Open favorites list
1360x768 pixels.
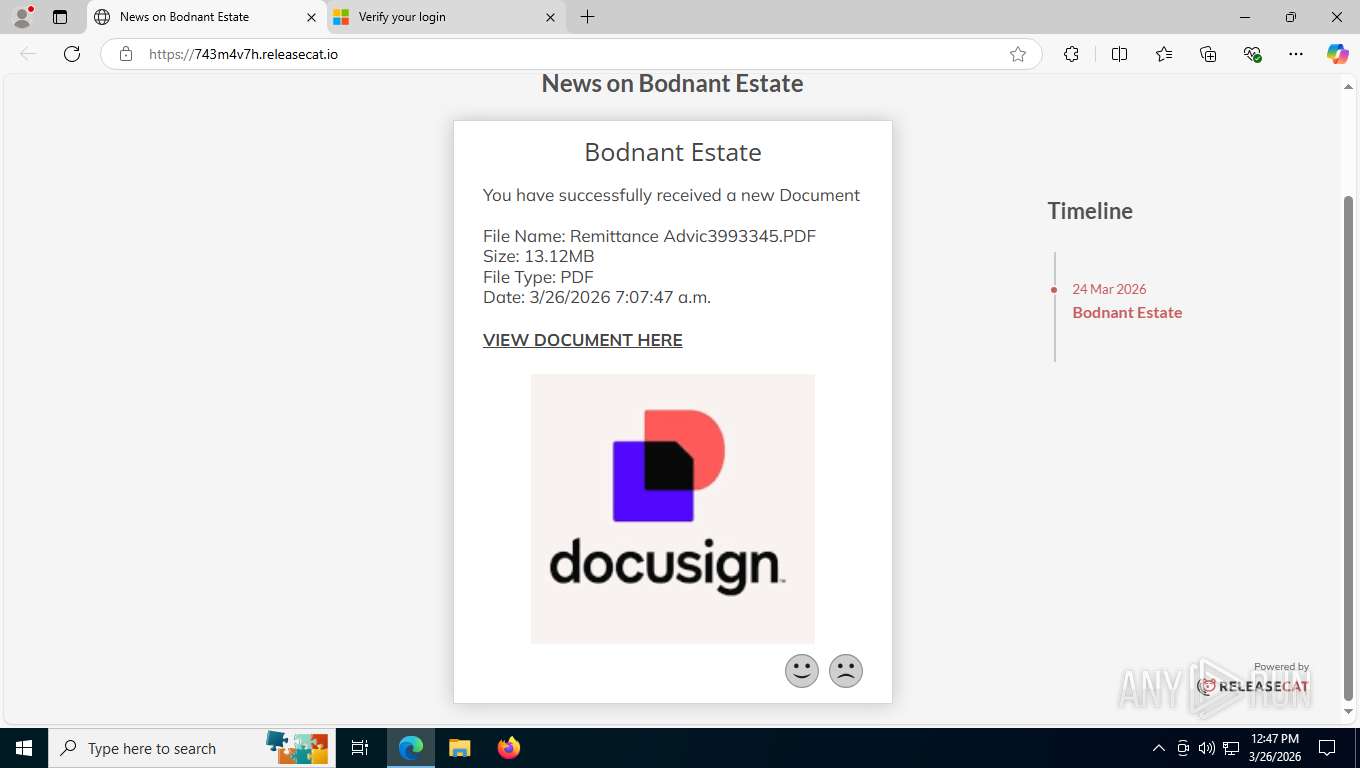(1164, 54)
